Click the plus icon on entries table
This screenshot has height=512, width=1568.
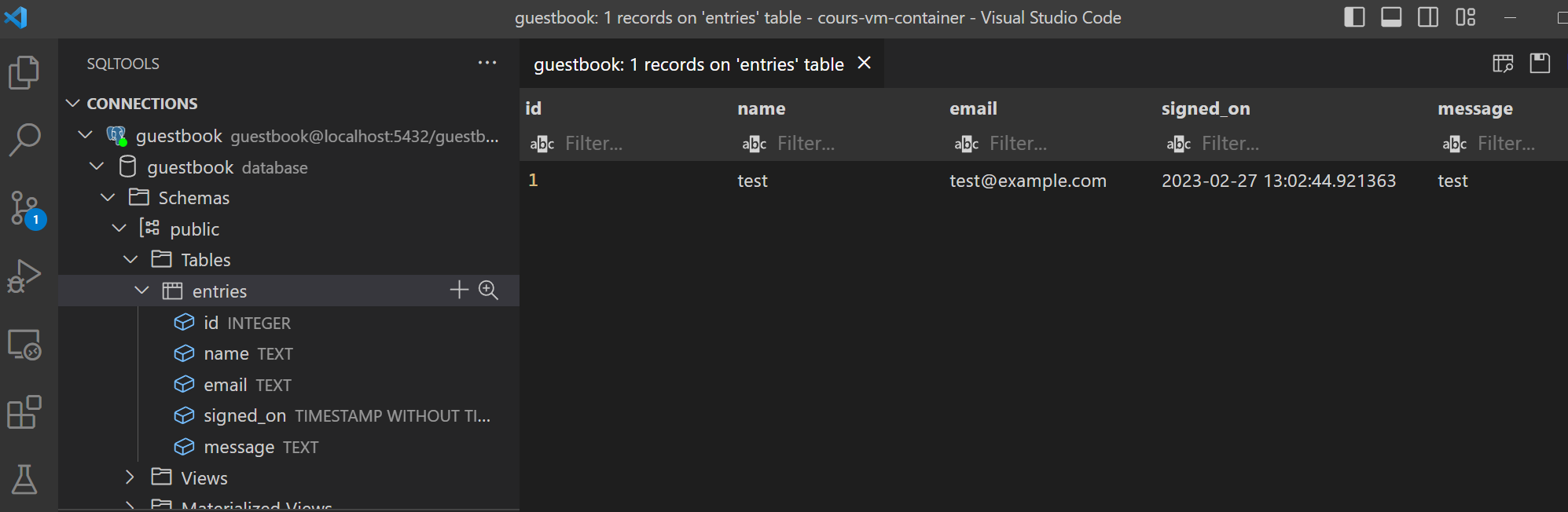point(459,291)
